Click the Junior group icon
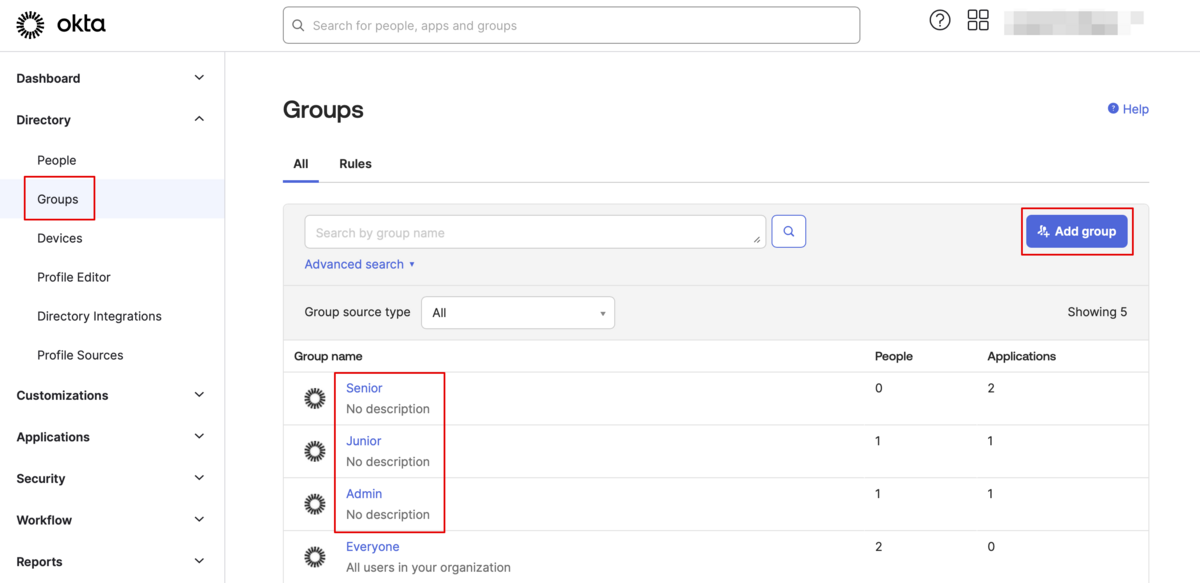The image size is (1200, 583). pyautogui.click(x=315, y=451)
